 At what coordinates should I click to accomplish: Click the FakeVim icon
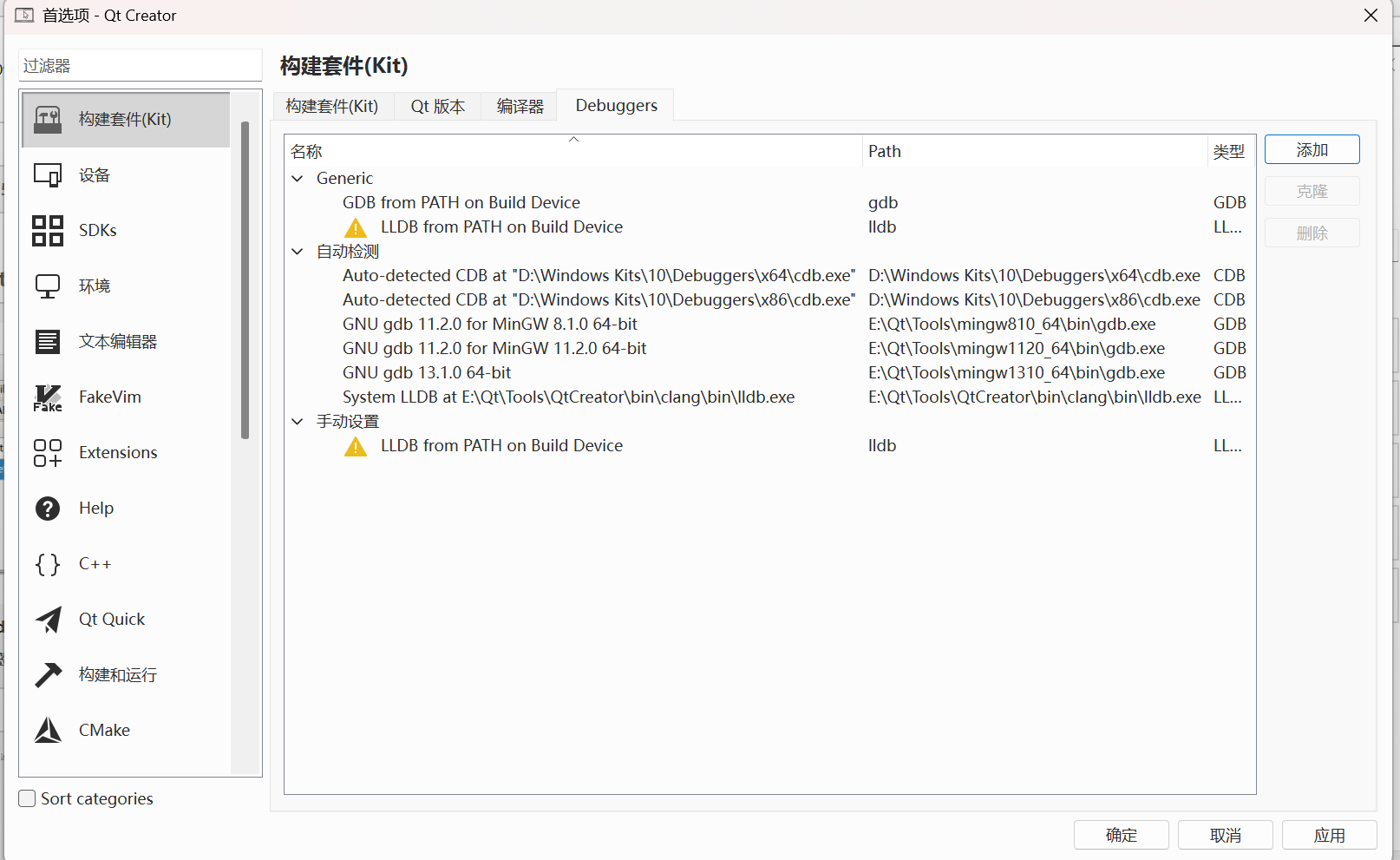coord(48,397)
